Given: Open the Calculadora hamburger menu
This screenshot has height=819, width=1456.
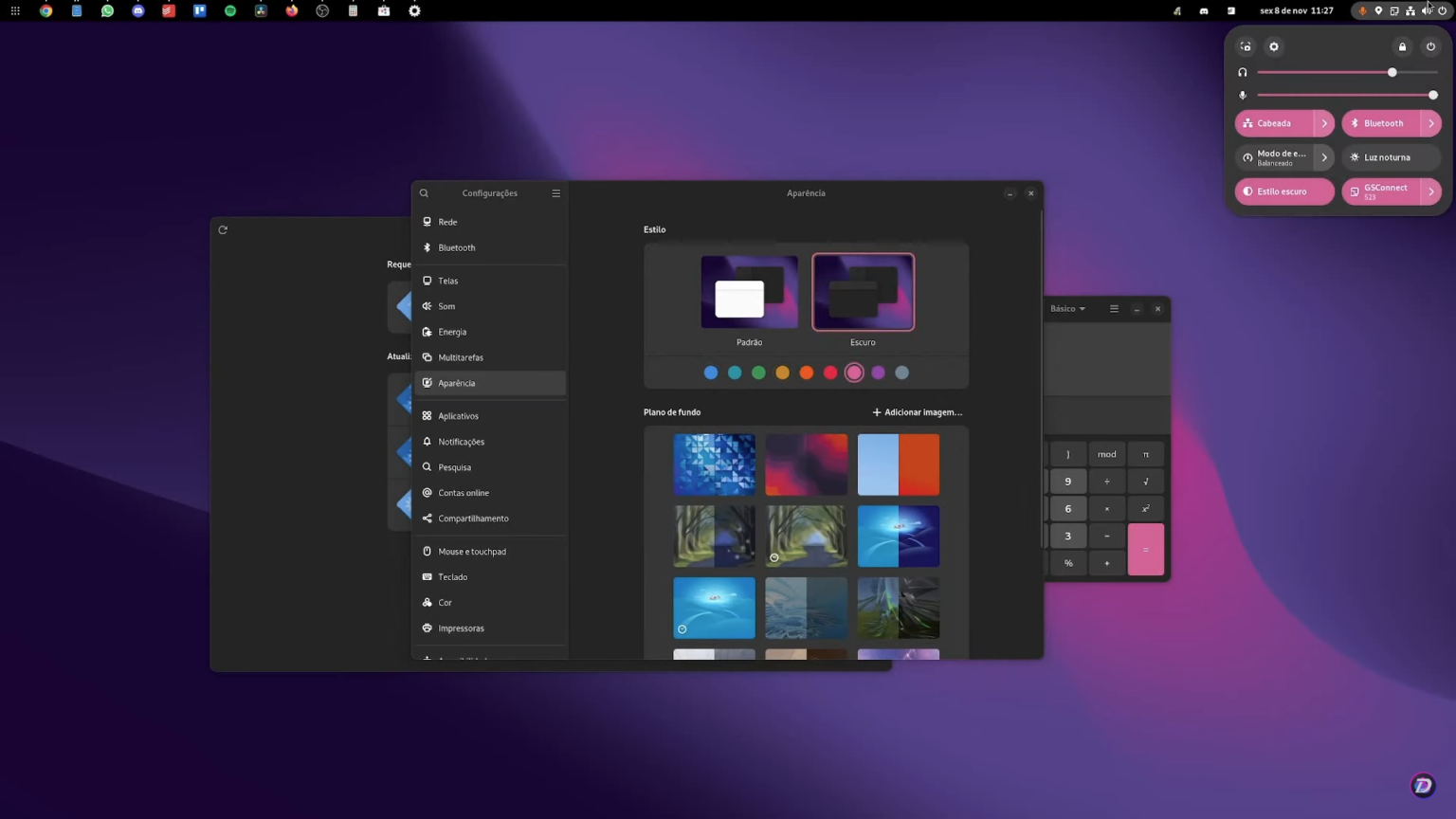Looking at the screenshot, I should coord(1114,308).
